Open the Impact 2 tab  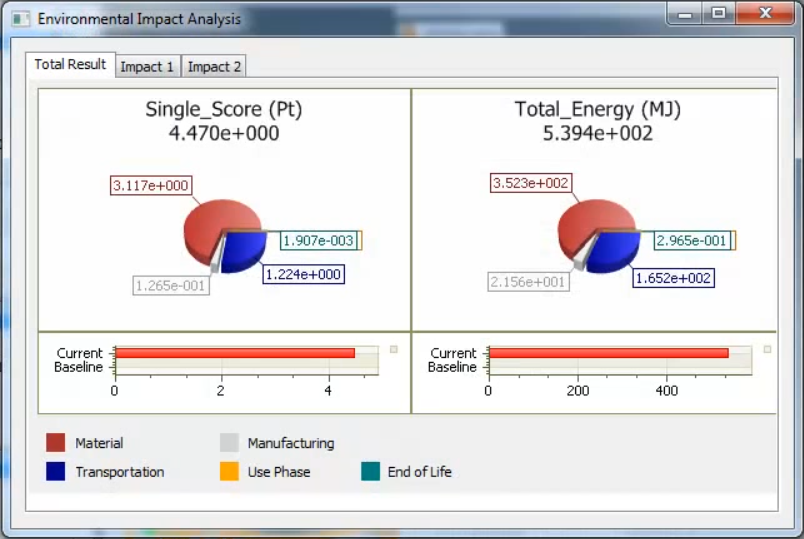tap(215, 67)
